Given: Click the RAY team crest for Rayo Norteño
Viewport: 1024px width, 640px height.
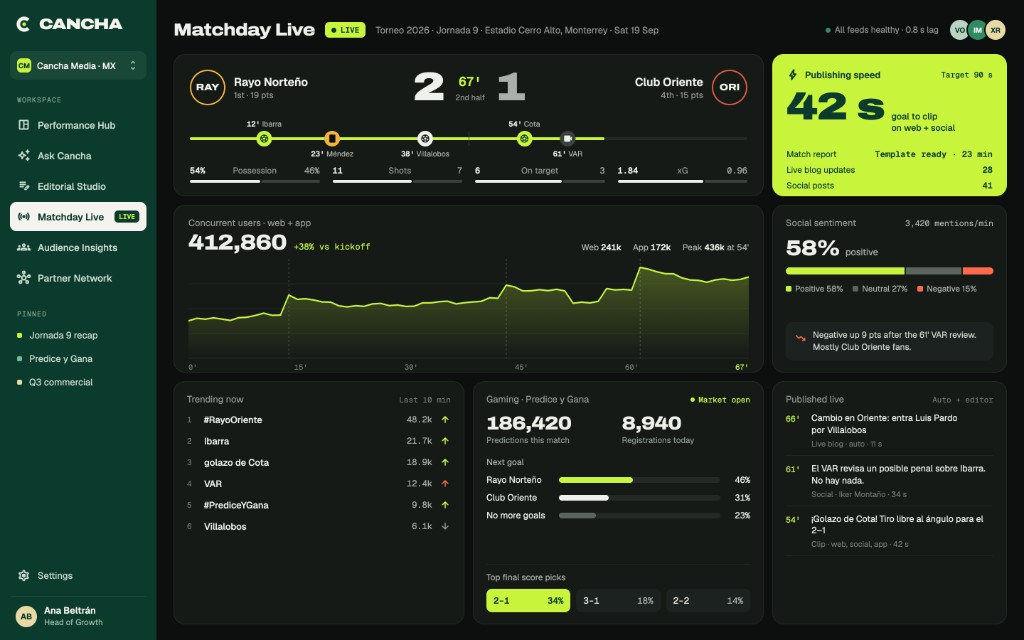Looking at the screenshot, I should coord(208,88).
